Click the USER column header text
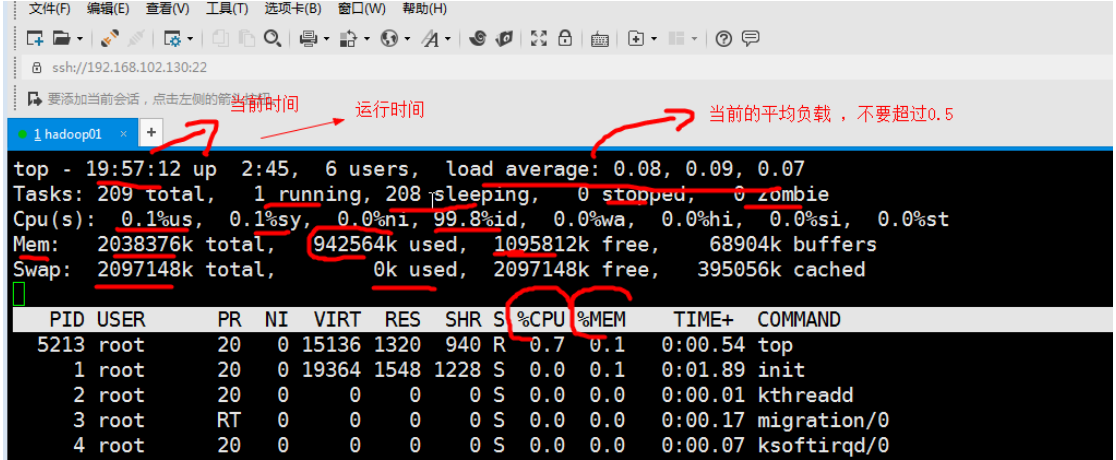The width and height of the screenshot is (1116, 460). point(121,319)
